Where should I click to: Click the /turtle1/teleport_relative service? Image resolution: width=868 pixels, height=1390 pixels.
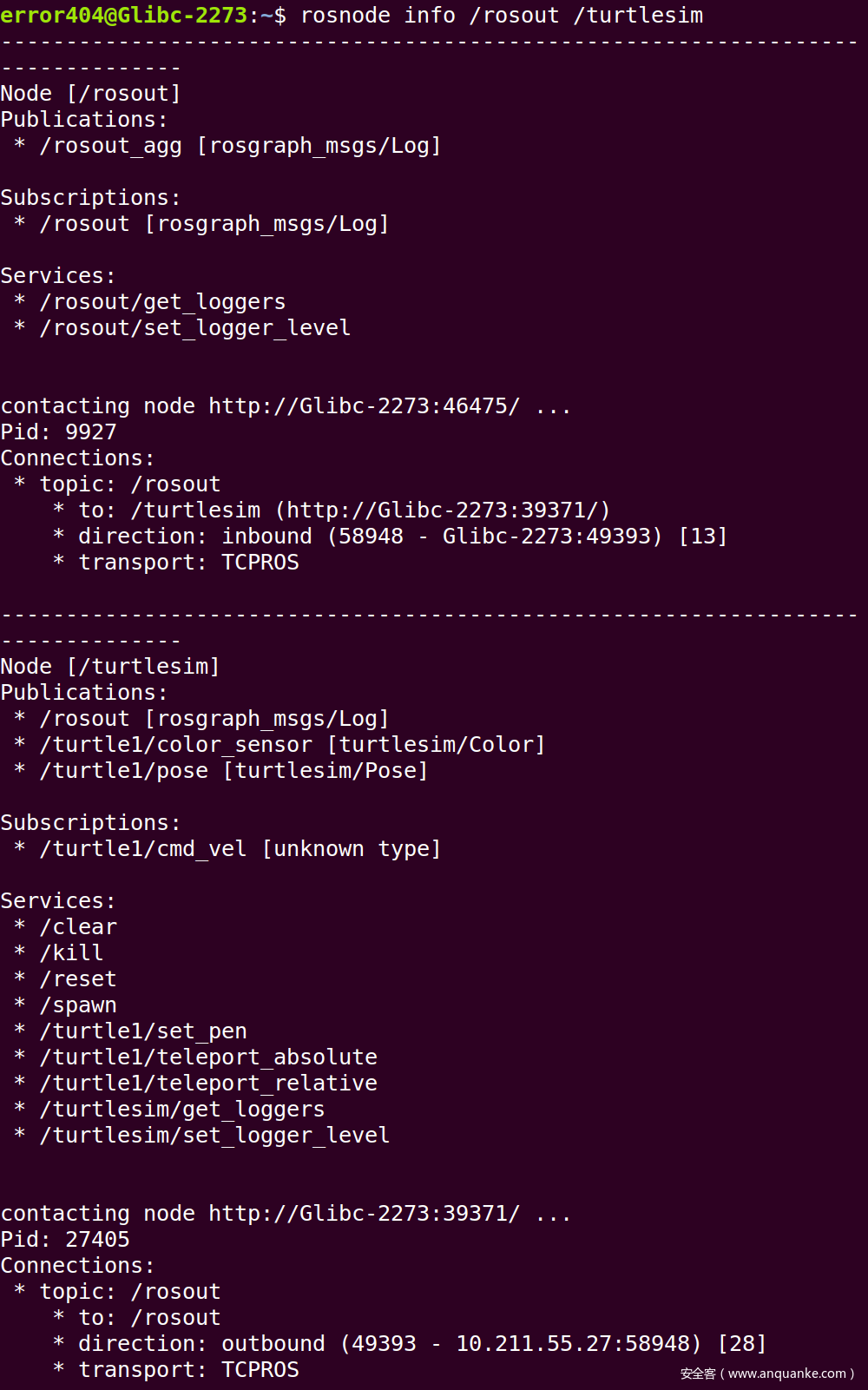tap(208, 1084)
